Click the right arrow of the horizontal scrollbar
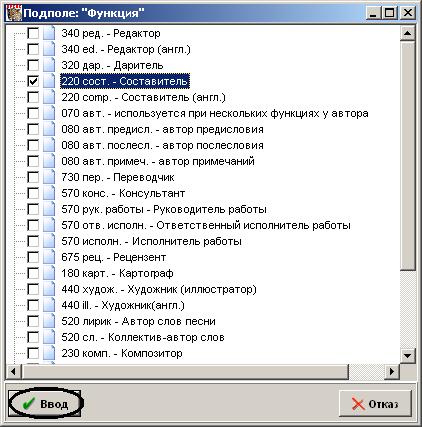 pos(392,371)
